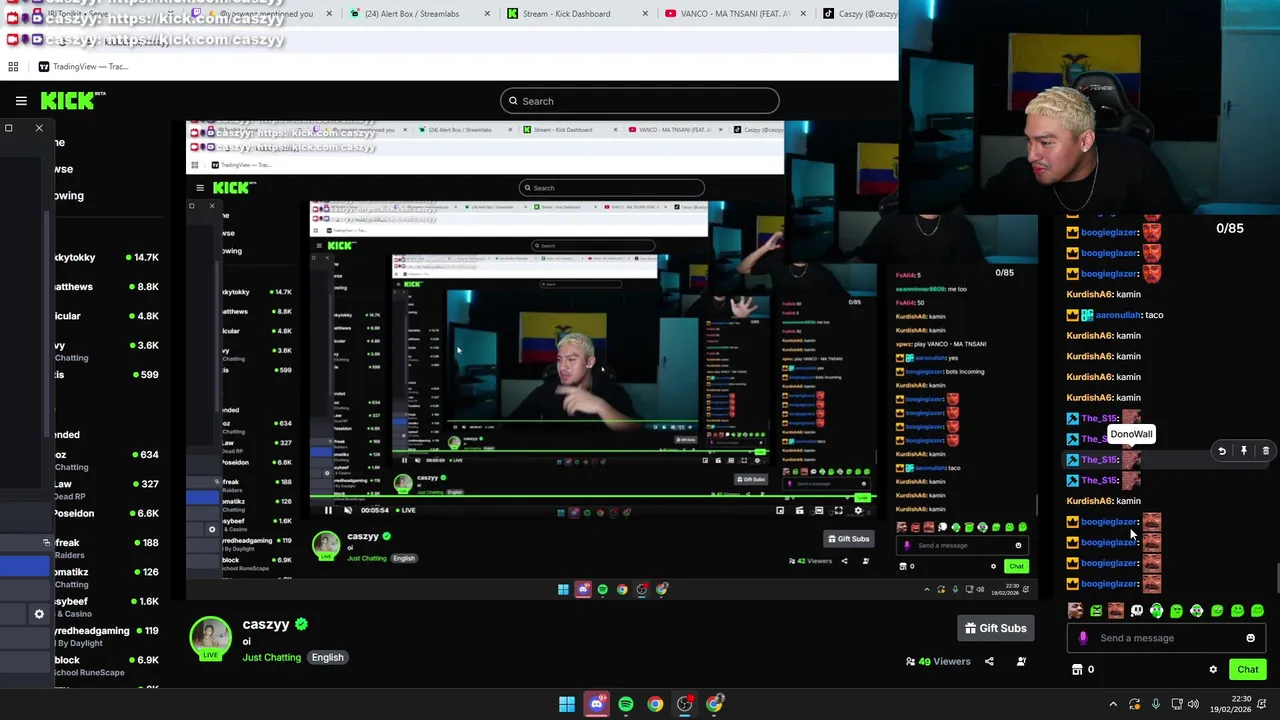Click the Send a message field
This screenshot has width=1280, height=720.
point(1168,638)
